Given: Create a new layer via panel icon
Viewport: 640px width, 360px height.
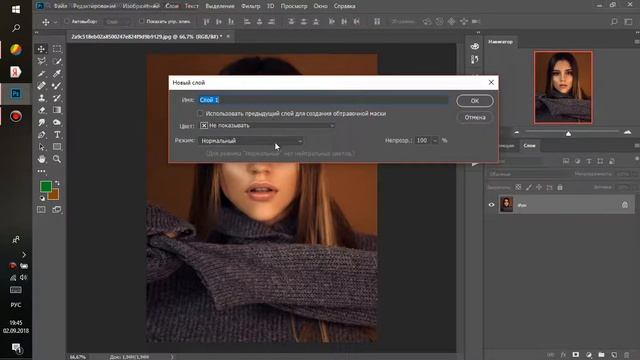Looking at the screenshot, I should (x=614, y=355).
